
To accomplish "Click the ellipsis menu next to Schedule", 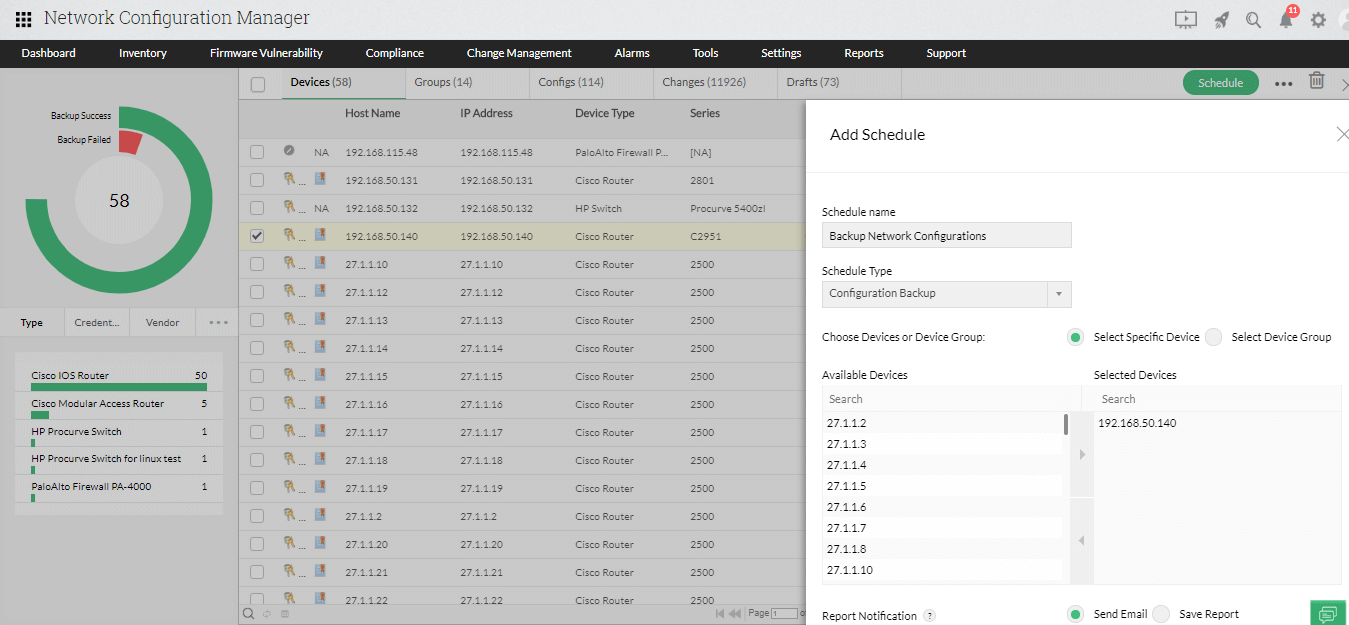I will click(x=1283, y=83).
